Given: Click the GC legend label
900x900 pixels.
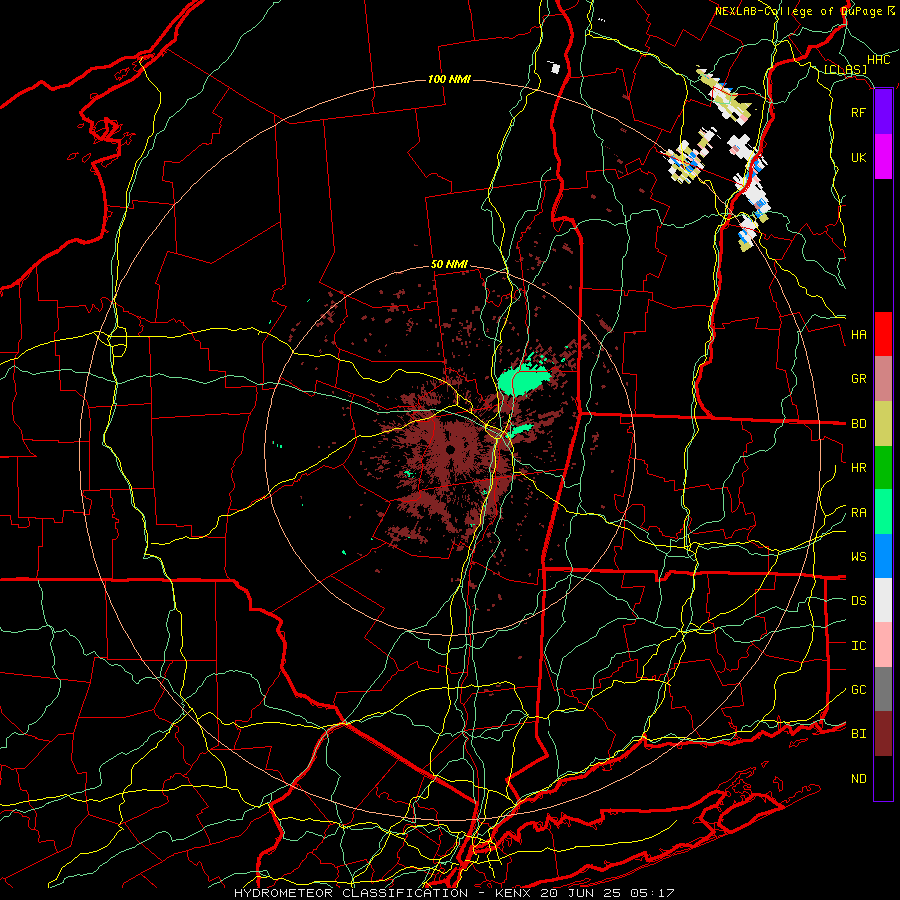Looking at the screenshot, I should 858,690.
